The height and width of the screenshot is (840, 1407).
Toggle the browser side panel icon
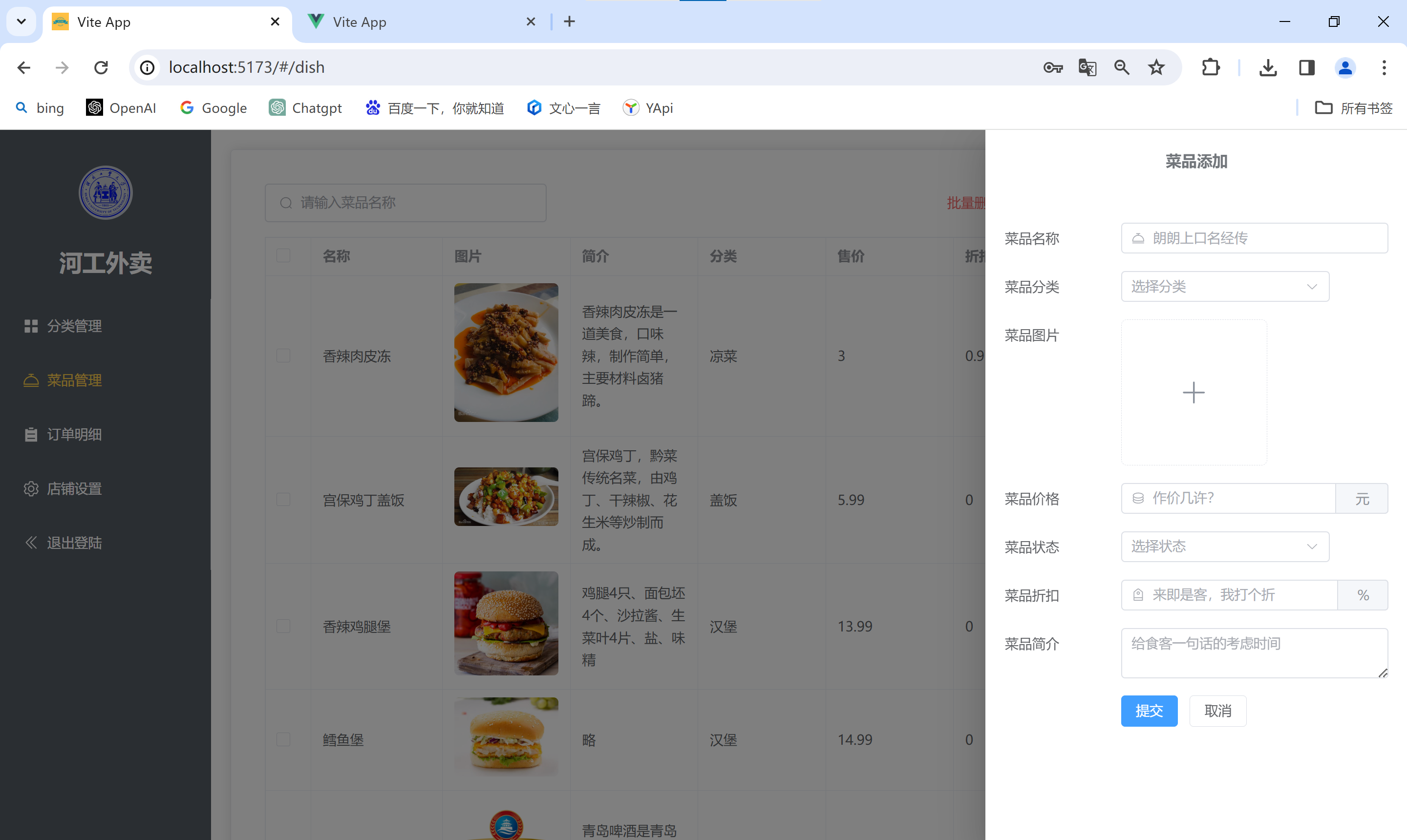point(1306,67)
